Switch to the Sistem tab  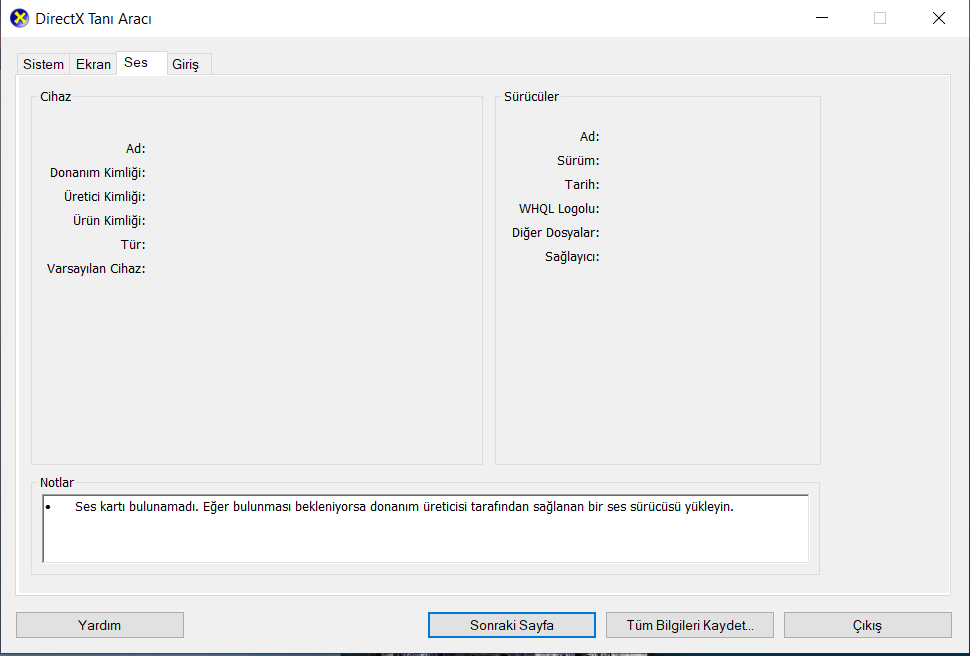(x=43, y=64)
